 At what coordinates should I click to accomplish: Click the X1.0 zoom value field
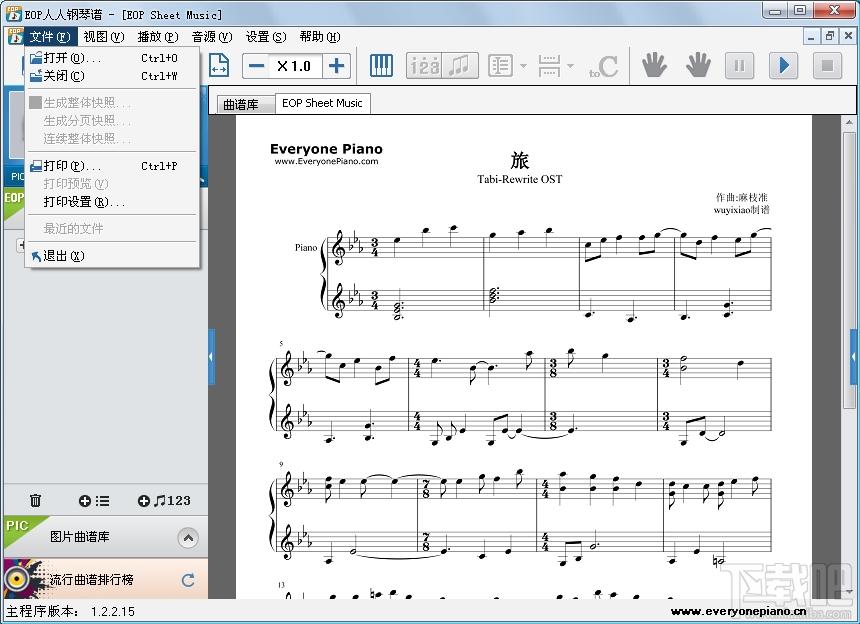(x=296, y=66)
